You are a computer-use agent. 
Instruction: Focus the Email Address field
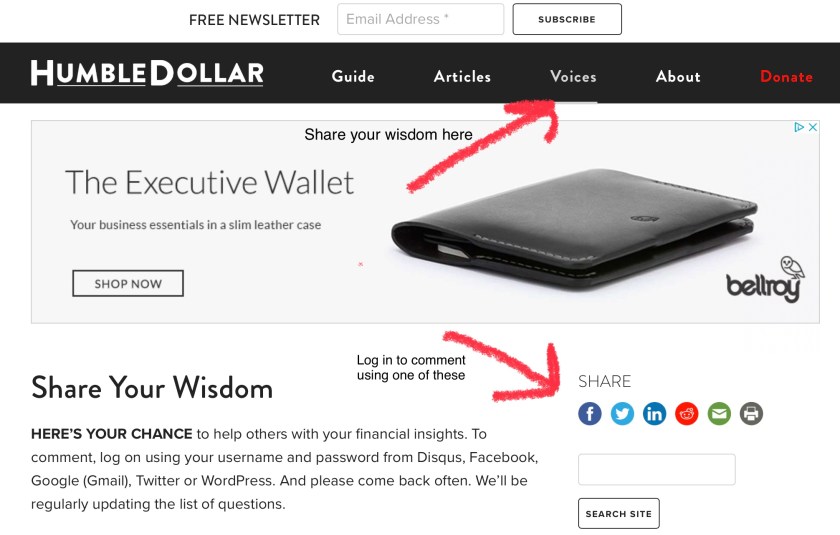pyautogui.click(x=421, y=19)
